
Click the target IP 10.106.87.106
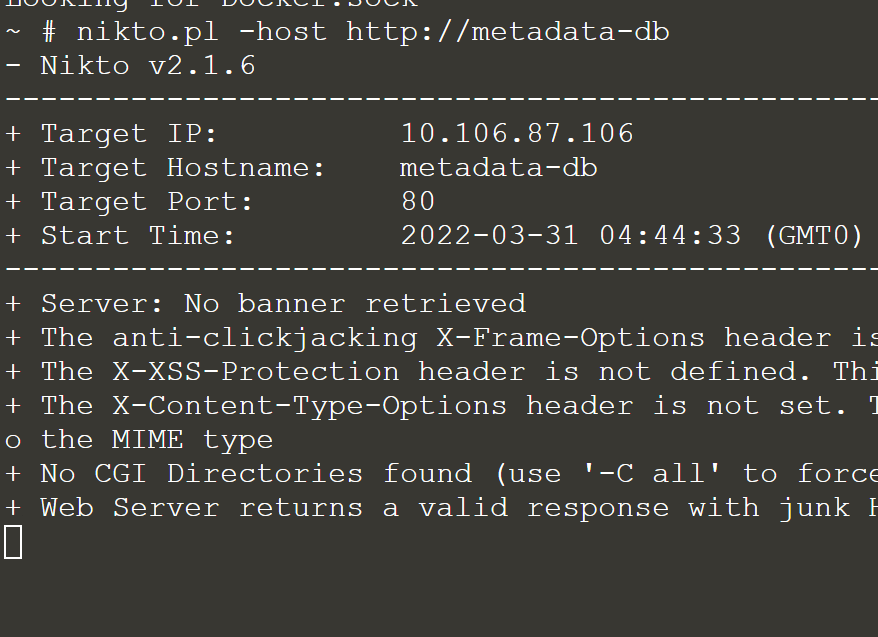(517, 134)
